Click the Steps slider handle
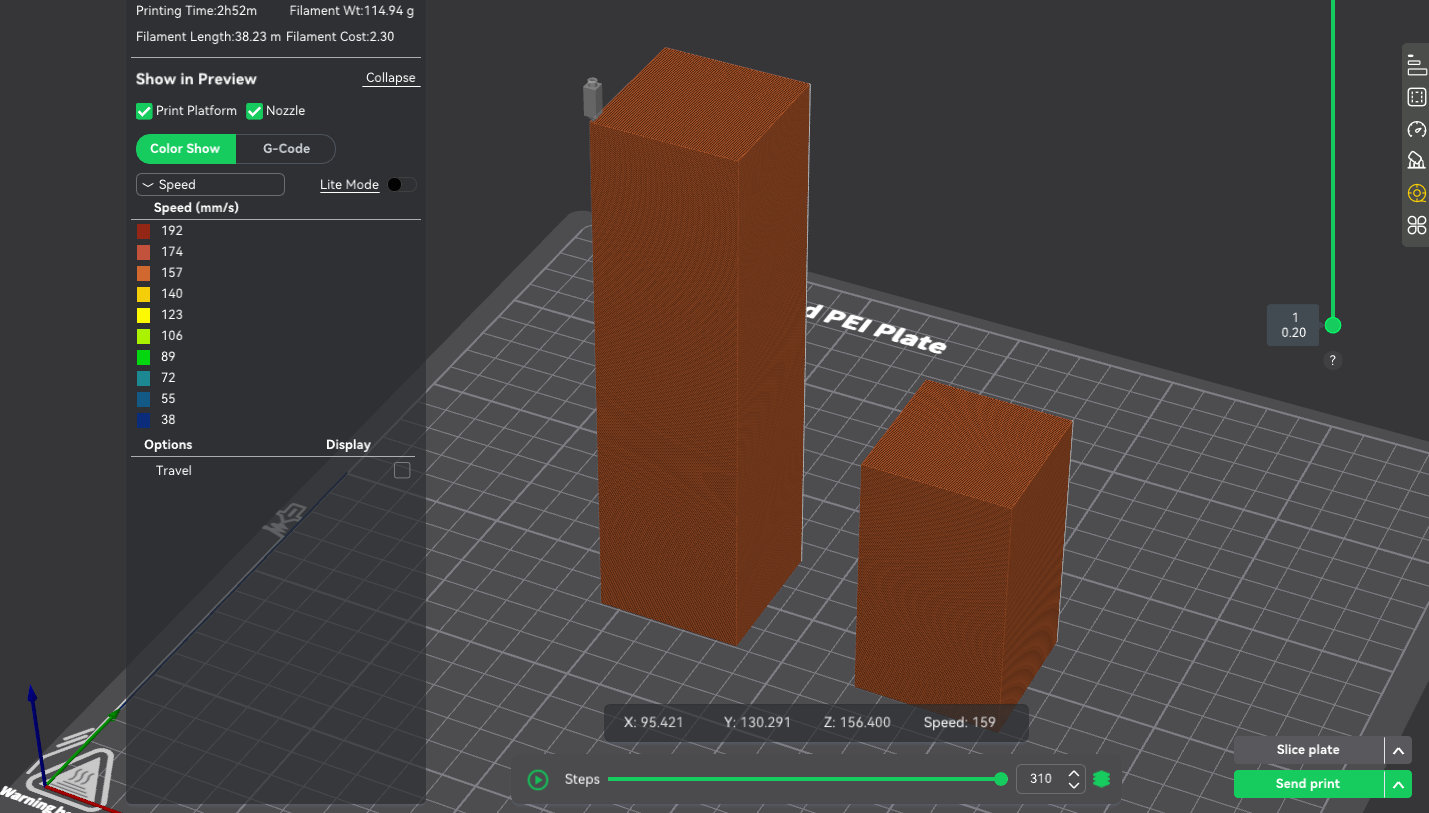The width and height of the screenshot is (1429, 813). 1000,779
